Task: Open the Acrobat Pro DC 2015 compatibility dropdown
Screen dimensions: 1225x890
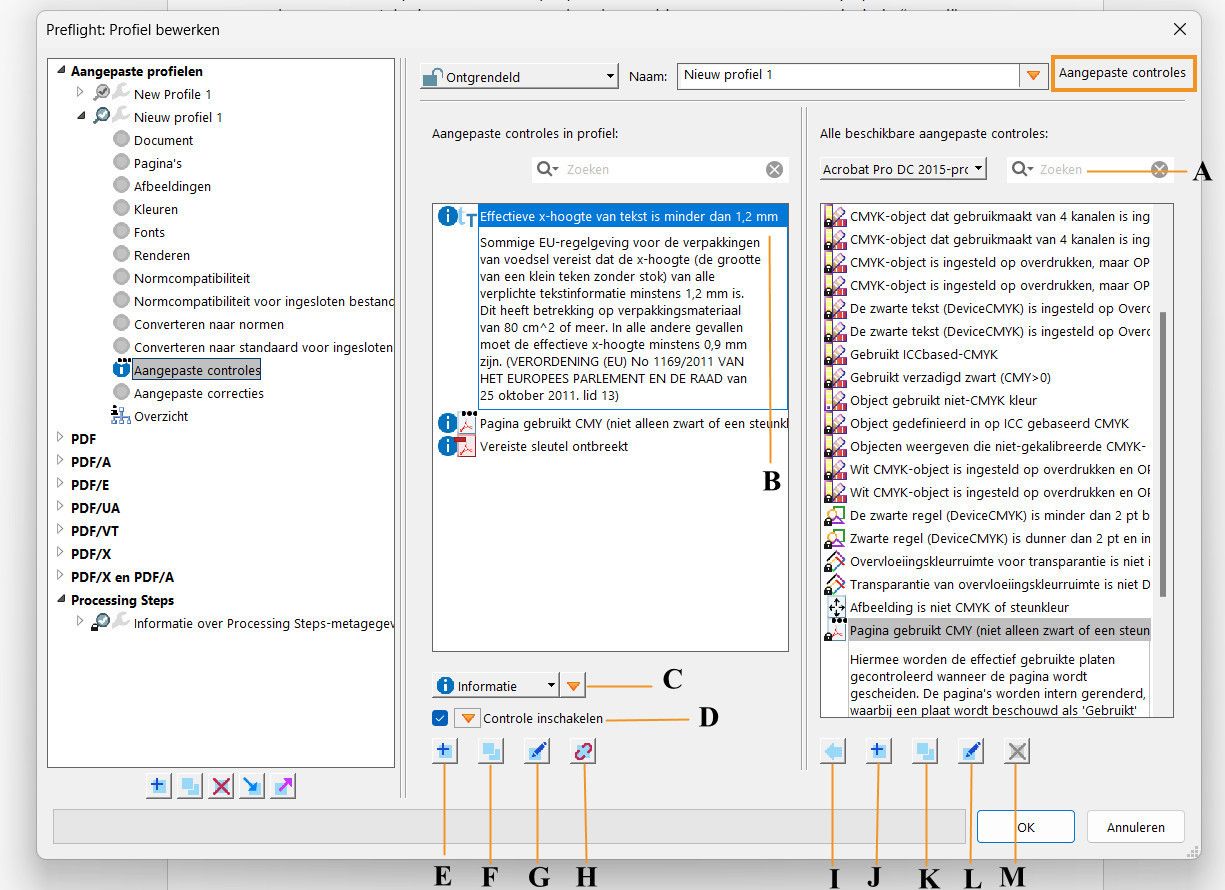Action: pyautogui.click(x=901, y=168)
